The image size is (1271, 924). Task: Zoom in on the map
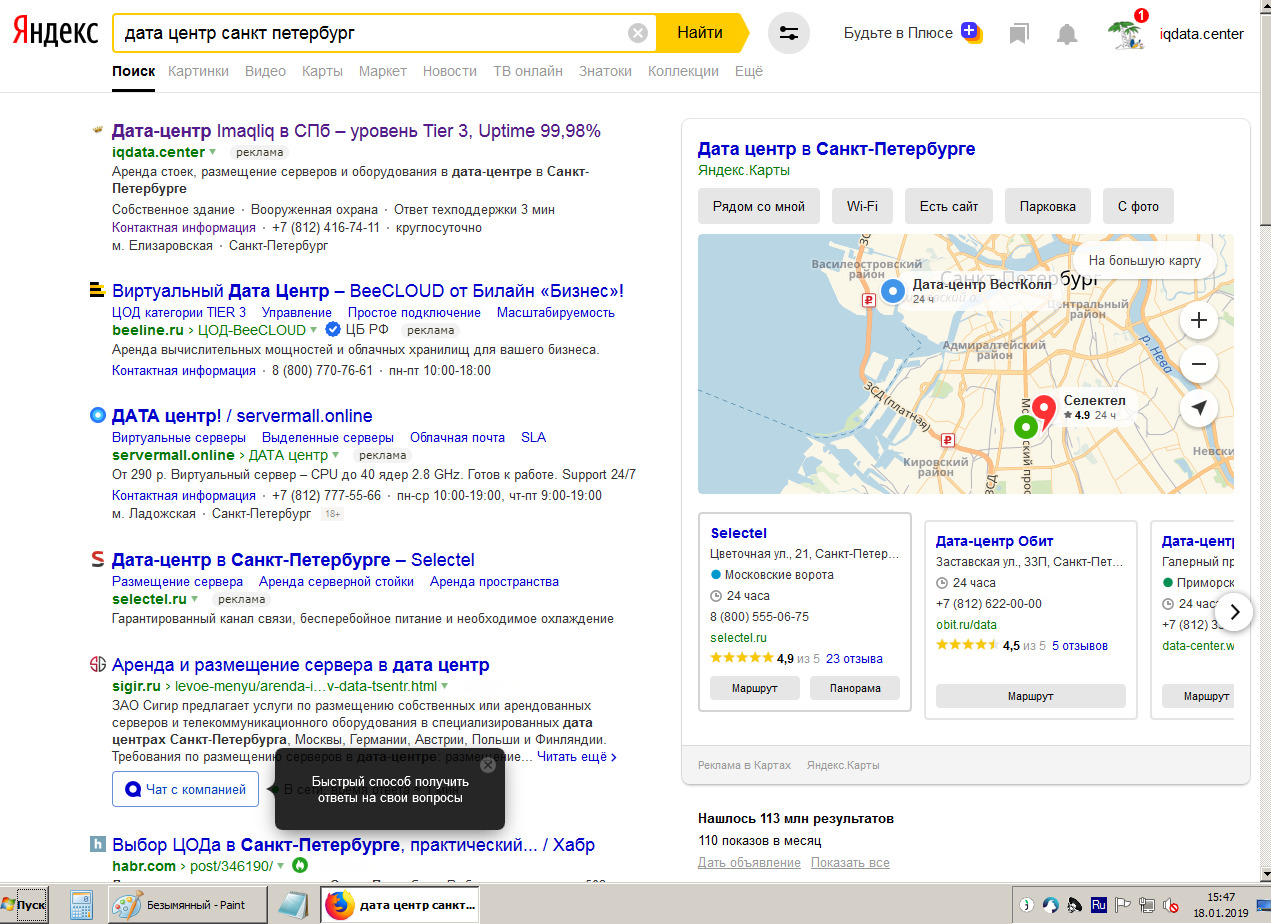pos(1199,321)
